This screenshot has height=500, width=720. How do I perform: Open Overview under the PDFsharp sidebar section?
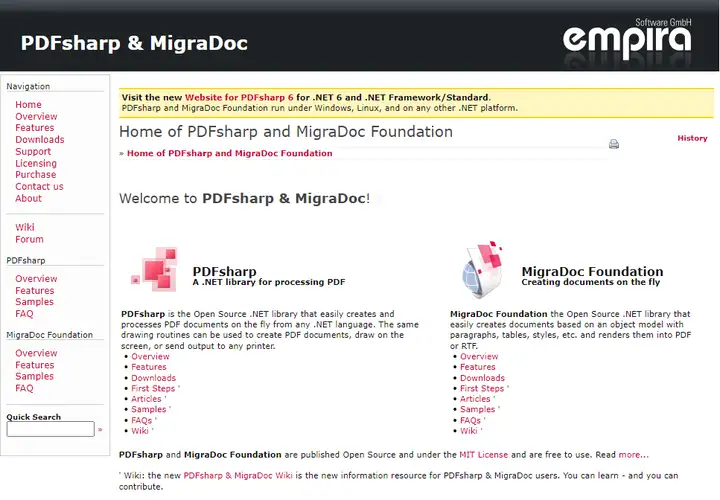click(x=36, y=279)
